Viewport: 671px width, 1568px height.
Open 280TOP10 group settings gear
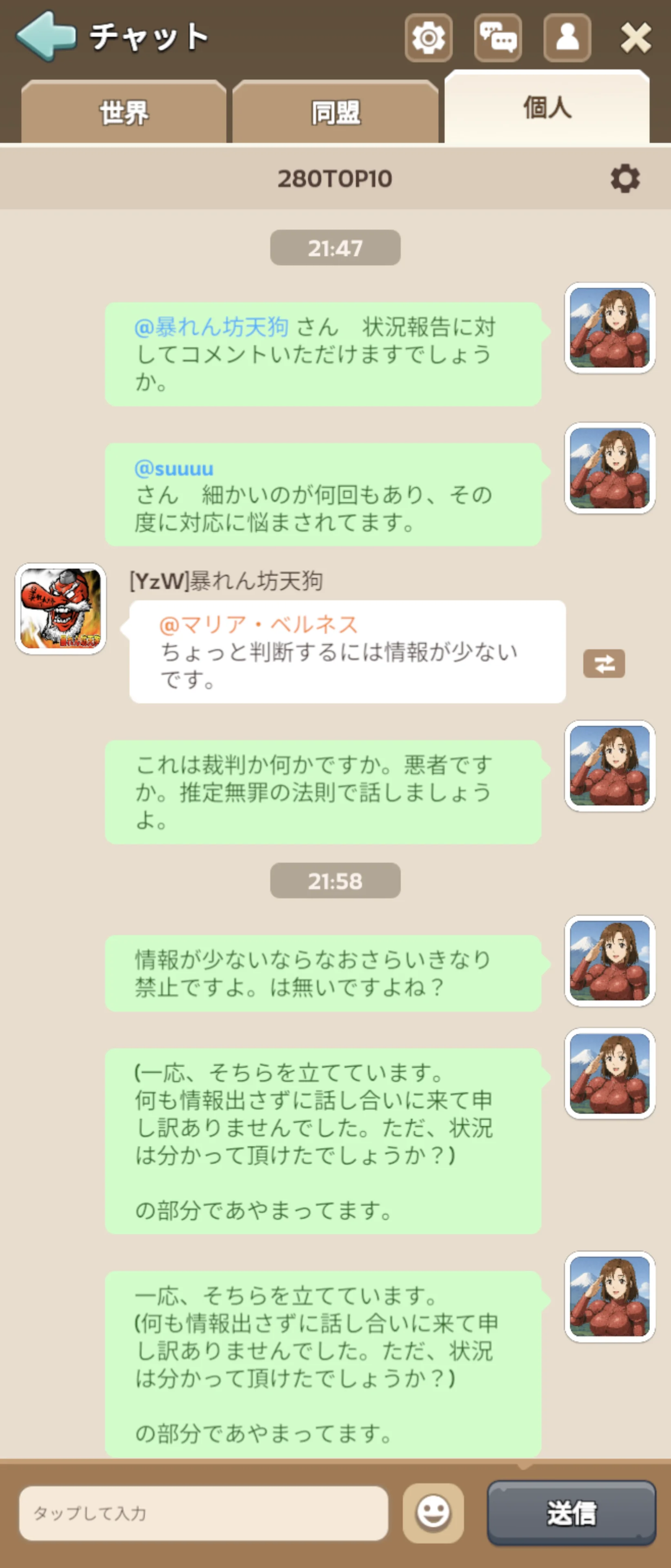(625, 178)
